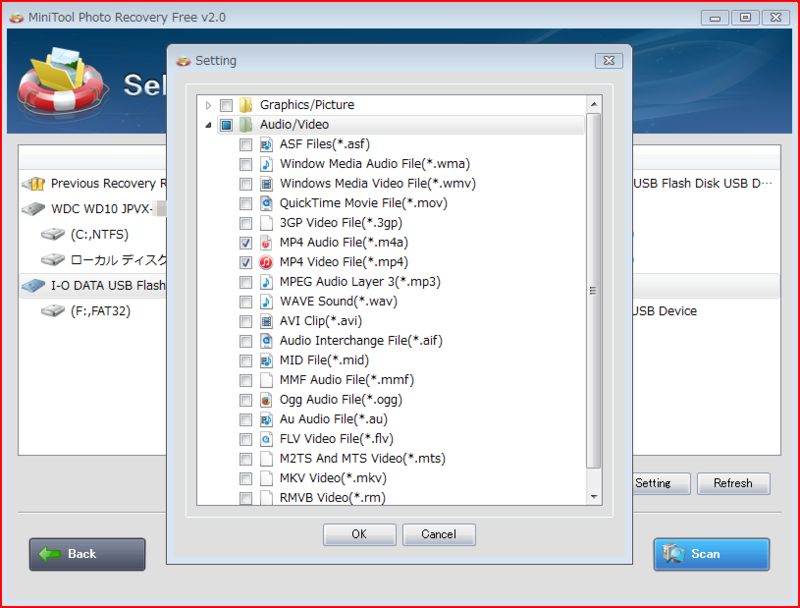This screenshot has width=800, height=608.
Task: Click the MKV Video file icon
Action: pyautogui.click(x=266, y=478)
